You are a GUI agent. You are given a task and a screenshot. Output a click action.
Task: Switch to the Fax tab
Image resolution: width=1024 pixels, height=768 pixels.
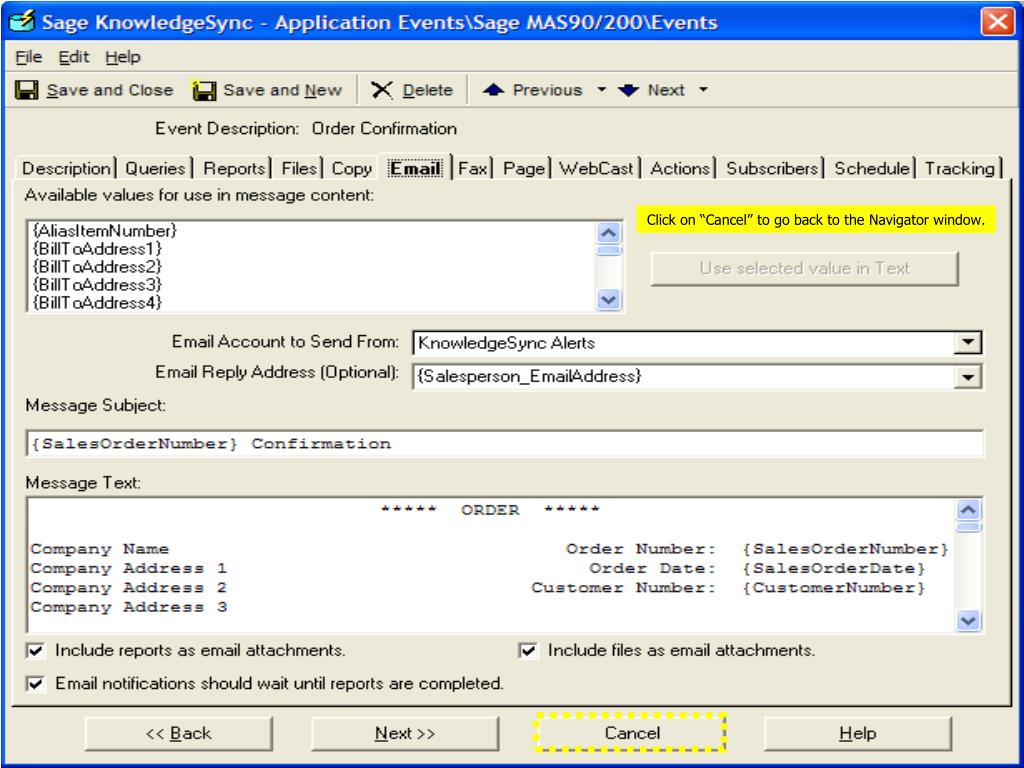[x=473, y=168]
